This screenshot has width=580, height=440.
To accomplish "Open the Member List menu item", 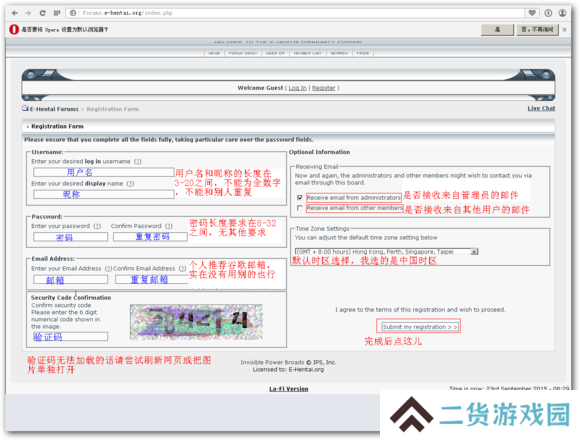I will click(x=307, y=53).
